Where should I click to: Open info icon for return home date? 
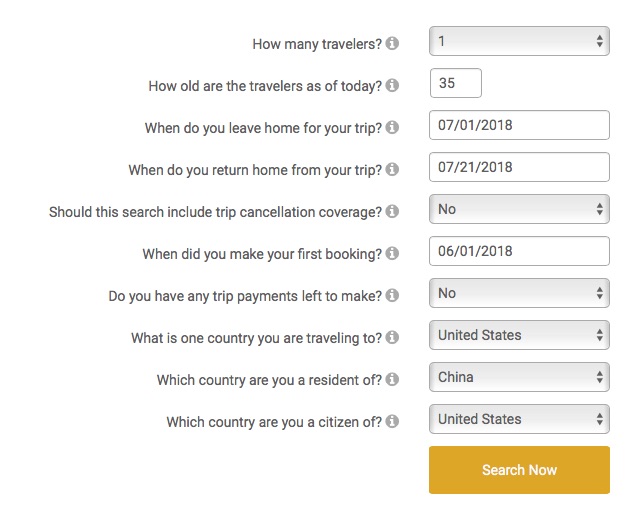pos(392,169)
